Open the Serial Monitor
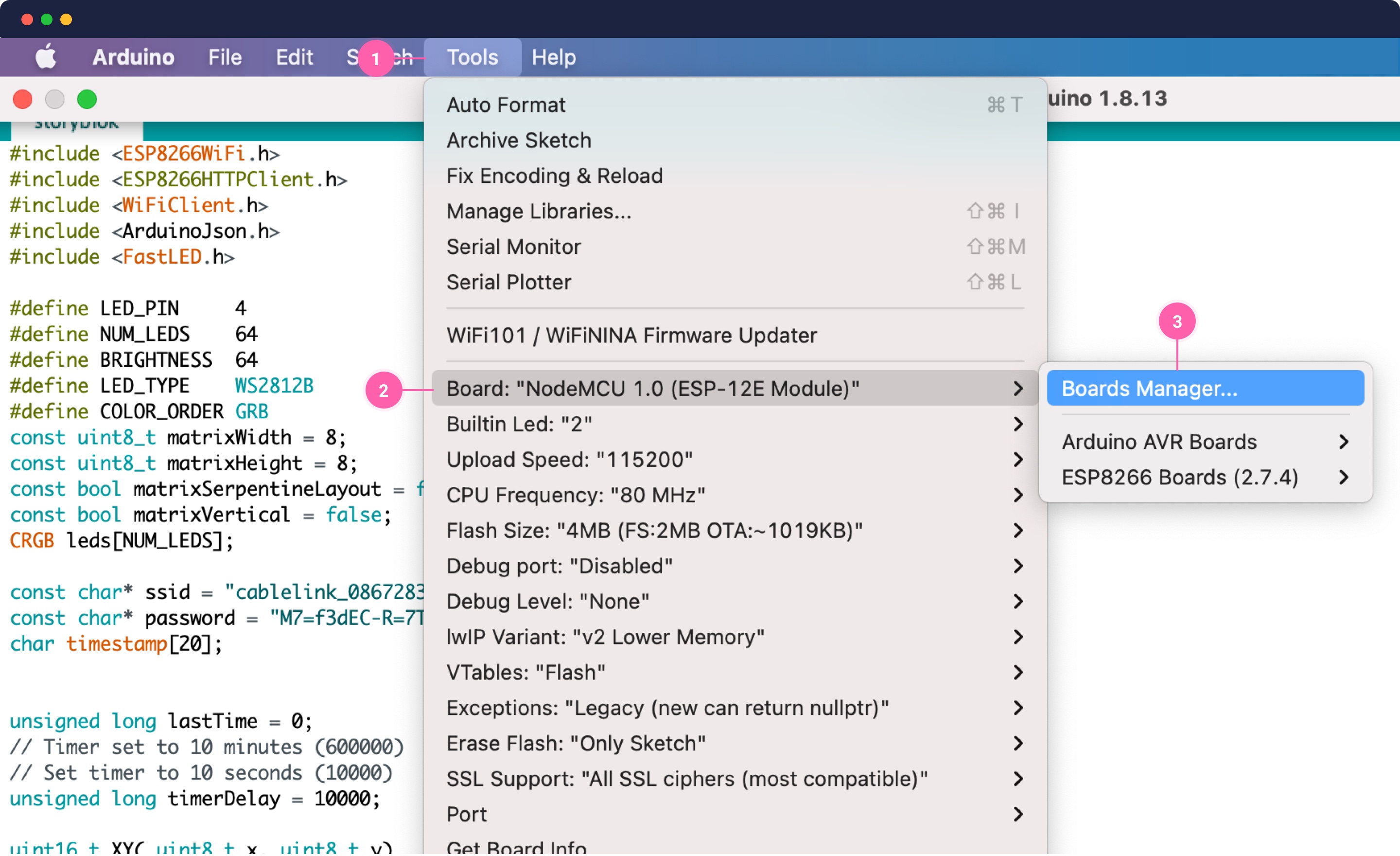 [x=735, y=247]
